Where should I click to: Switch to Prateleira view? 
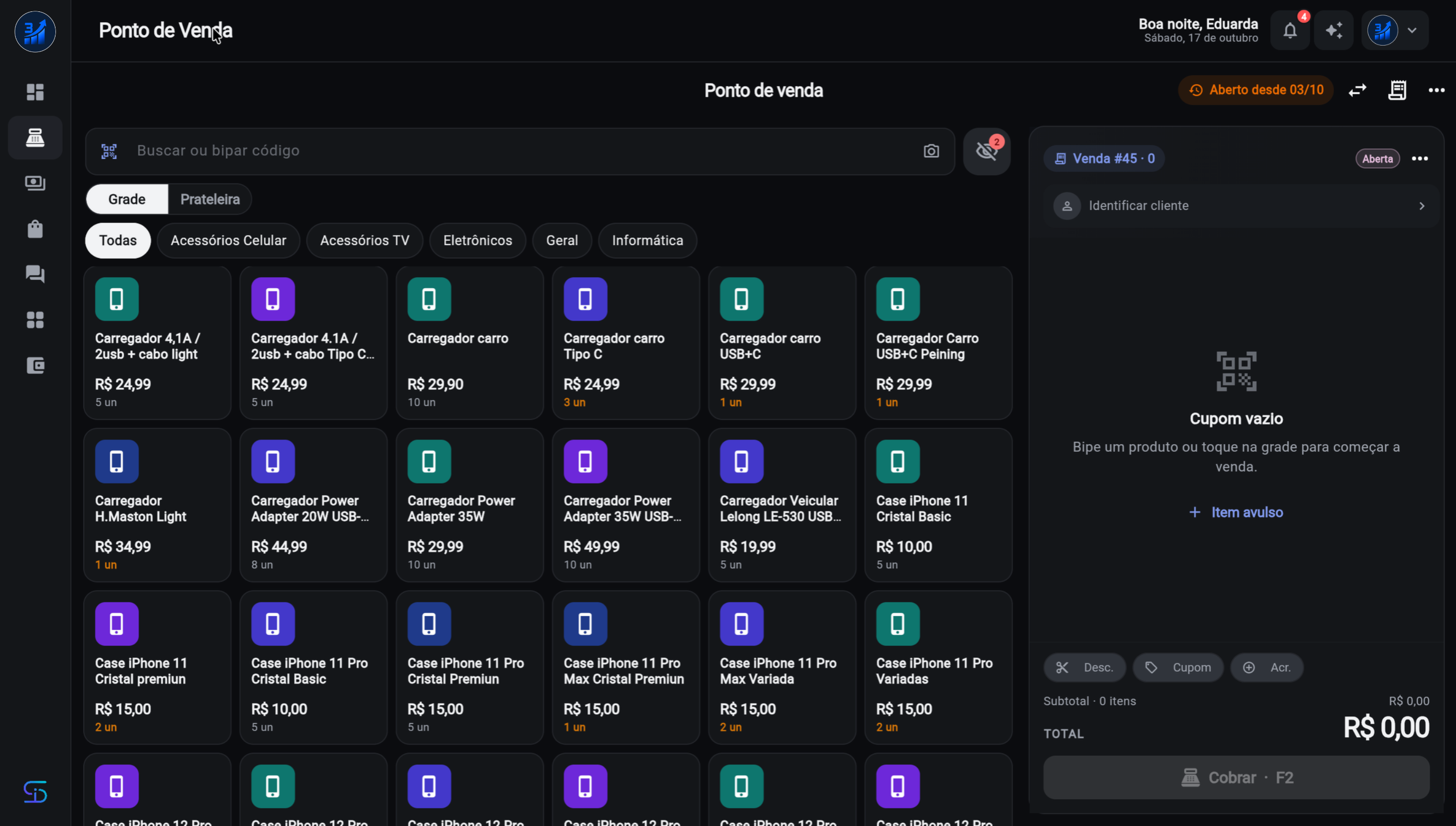210,199
